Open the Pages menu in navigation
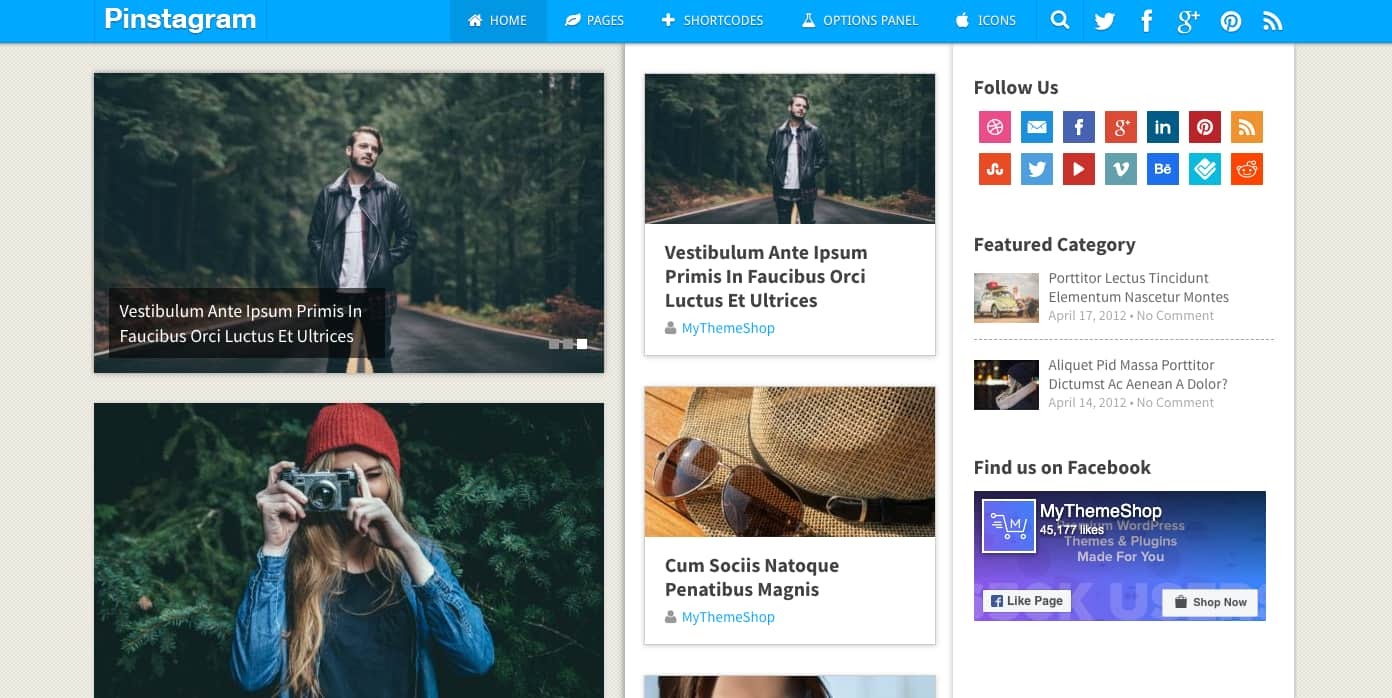 594,20
